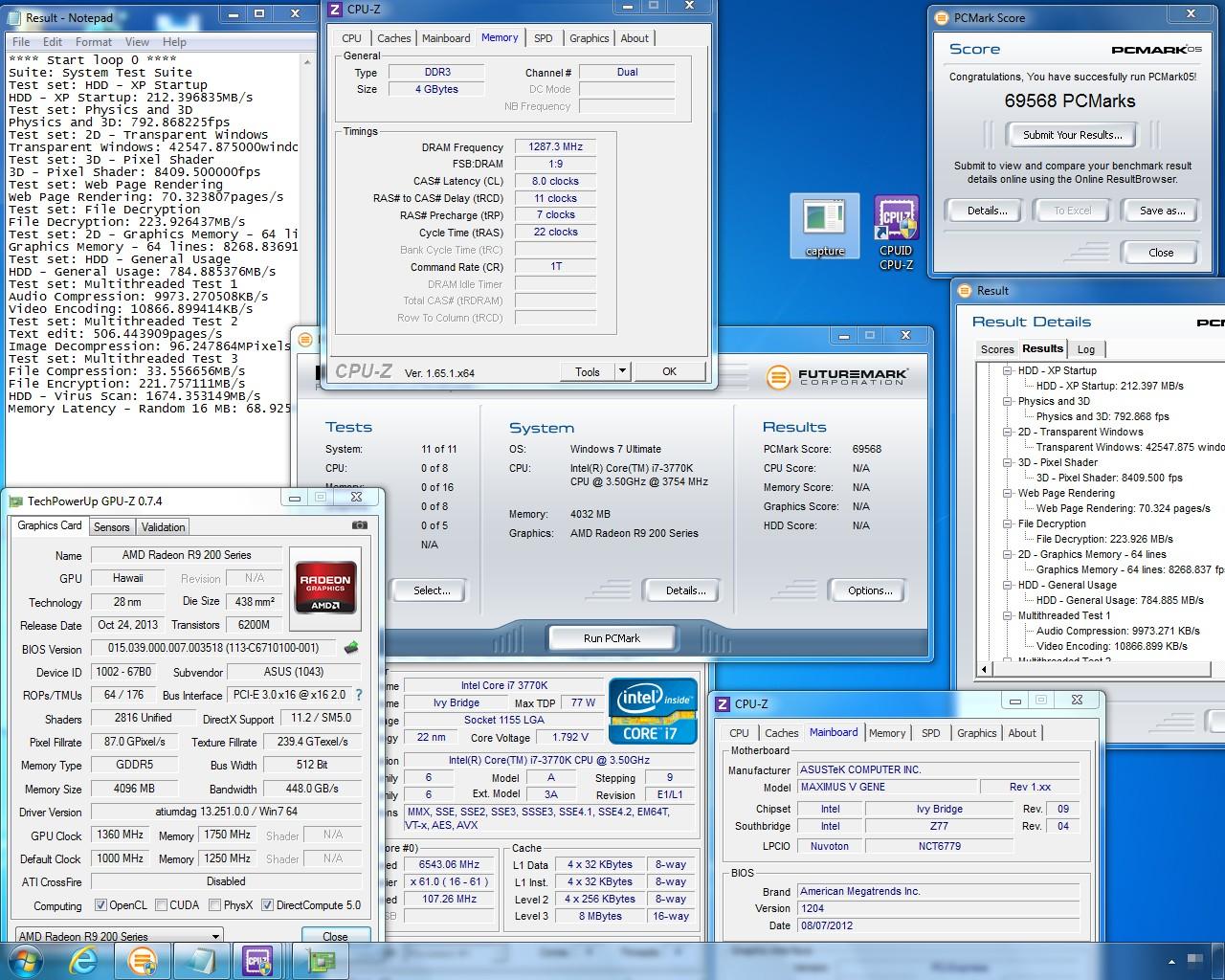Image resolution: width=1225 pixels, height=980 pixels.
Task: Click the Run PCMark button
Action: [612, 638]
